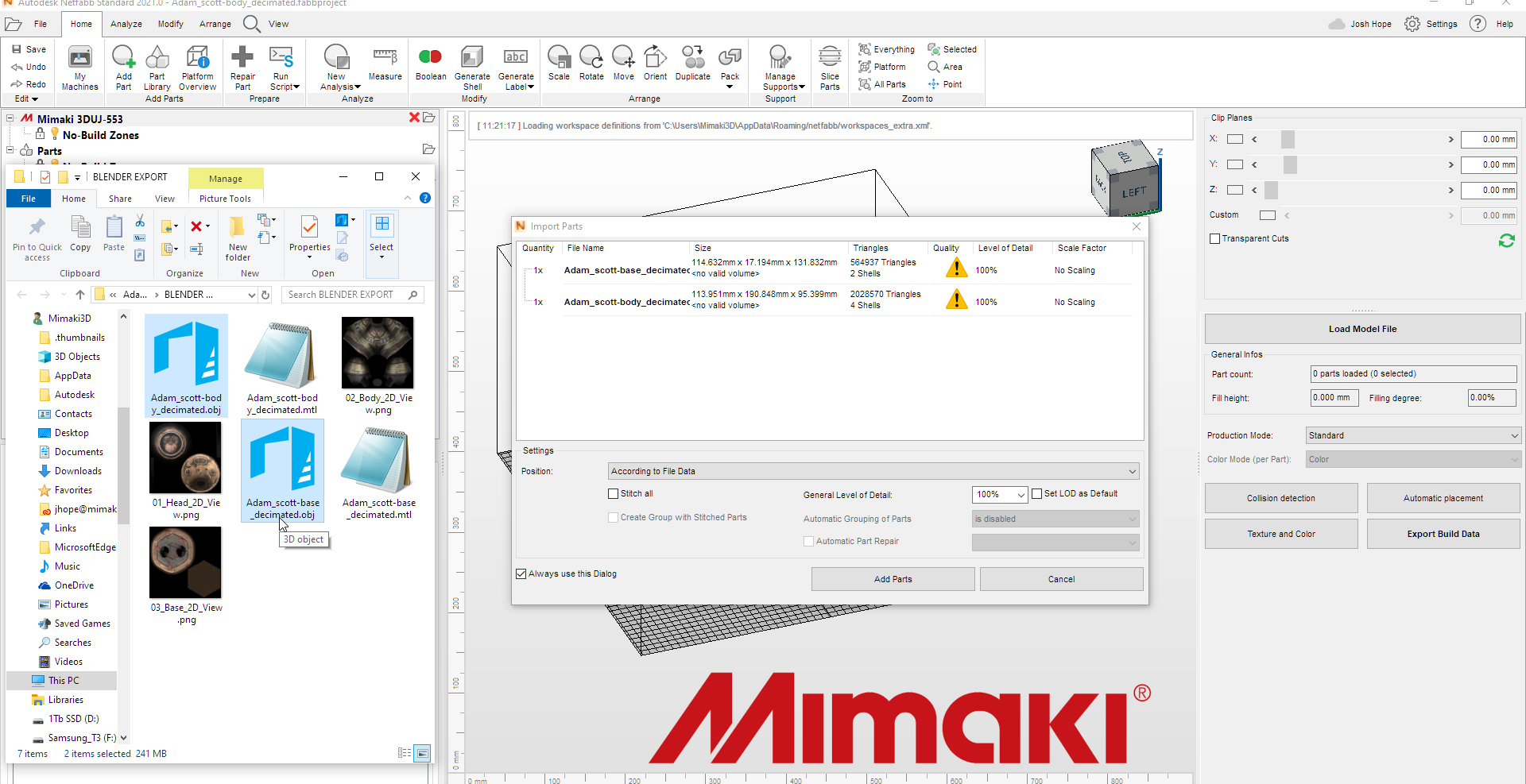Run Collision detection
Screen dimensions: 1526x784
[1280, 498]
